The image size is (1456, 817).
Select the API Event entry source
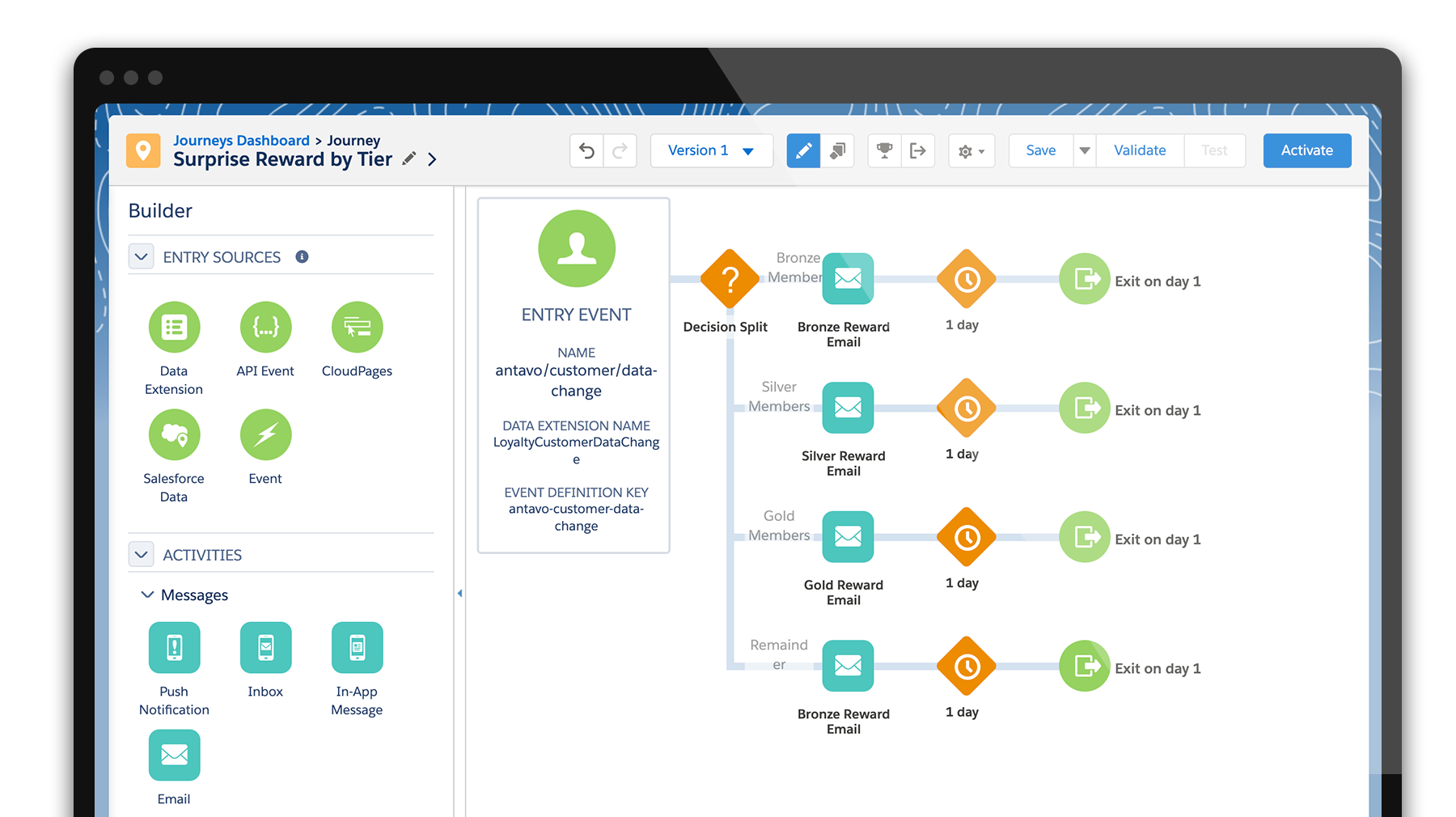coord(265,328)
